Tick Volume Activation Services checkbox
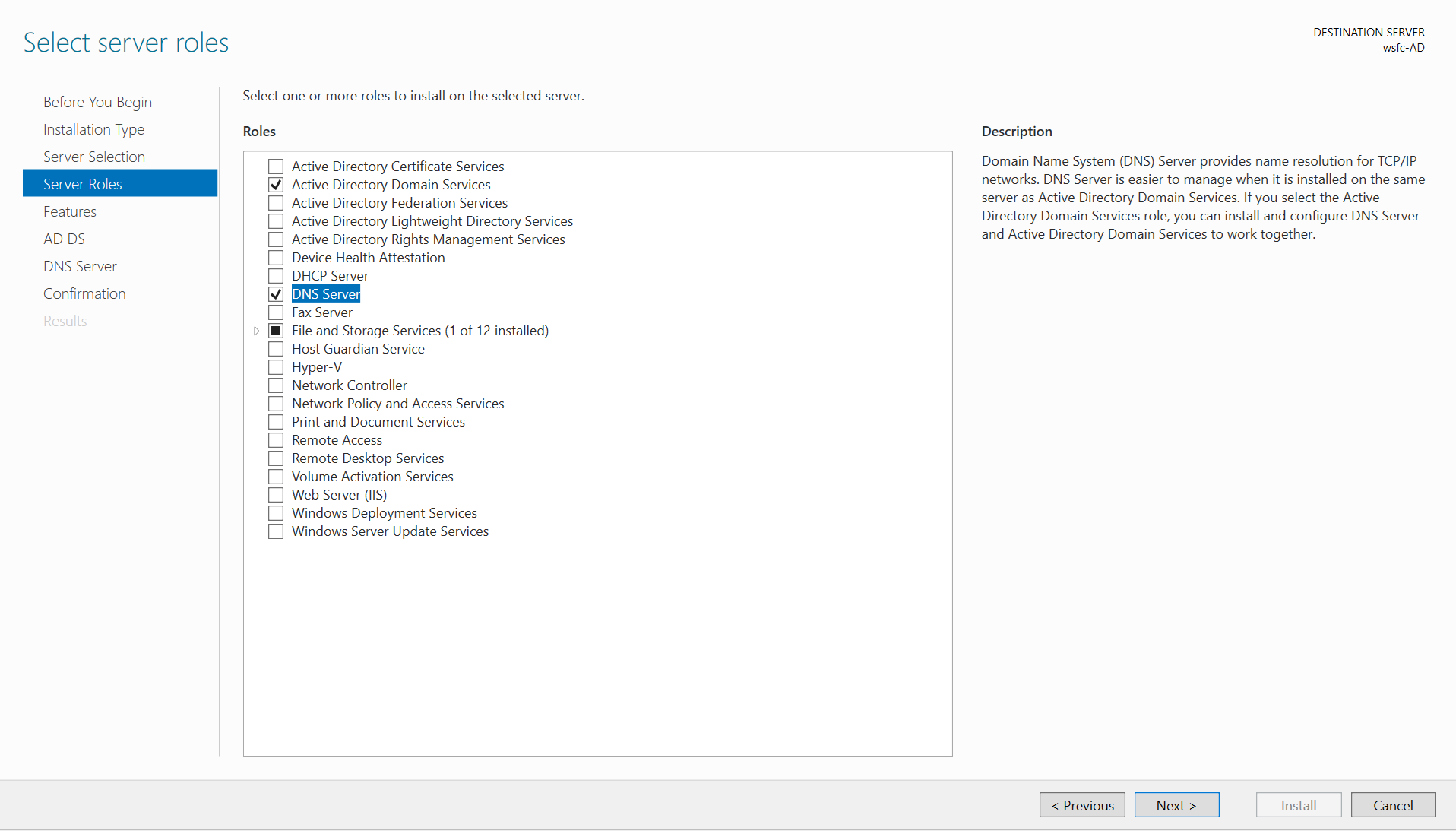 tap(276, 477)
